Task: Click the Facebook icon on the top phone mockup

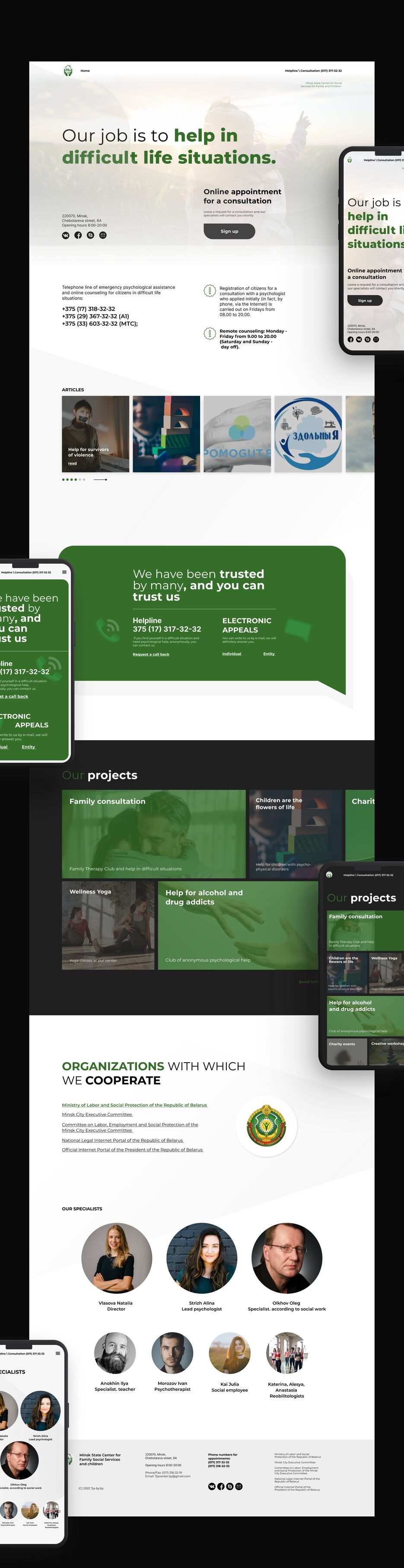Action: click(x=350, y=340)
